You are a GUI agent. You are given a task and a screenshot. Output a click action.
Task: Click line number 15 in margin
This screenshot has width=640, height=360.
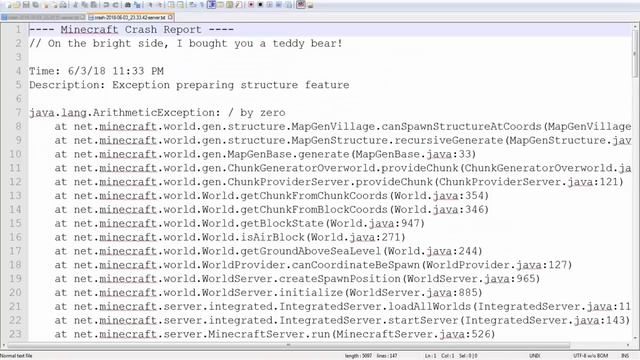pyautogui.click(x=15, y=223)
